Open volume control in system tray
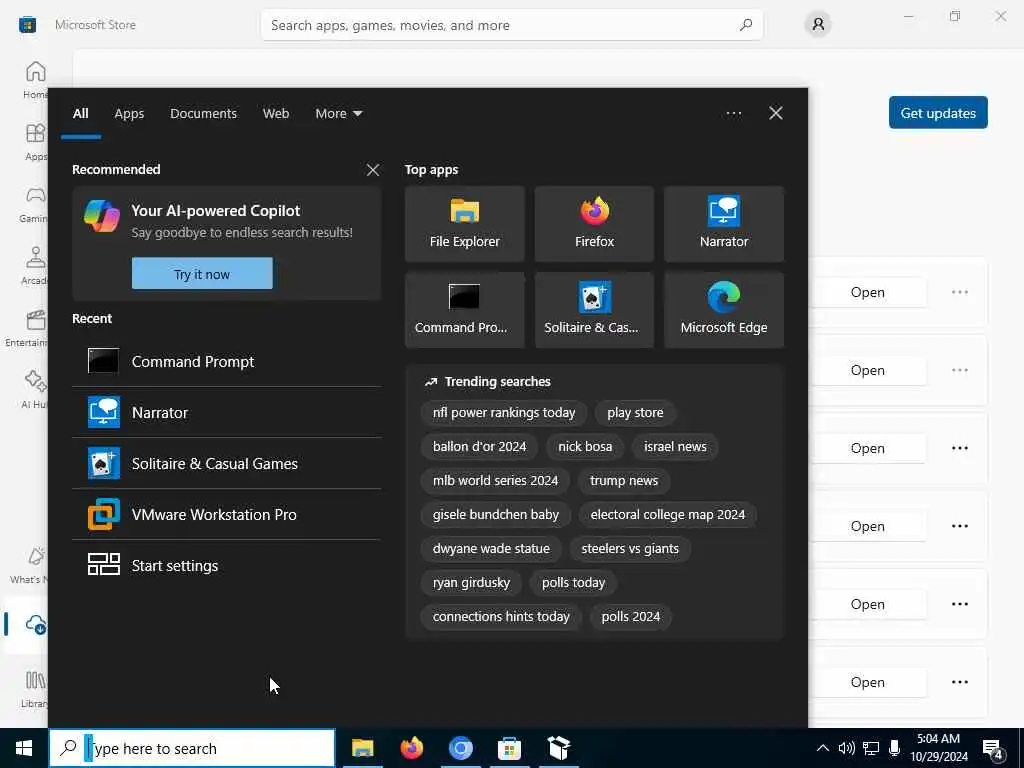This screenshot has height=768, width=1024. pyautogui.click(x=846, y=748)
